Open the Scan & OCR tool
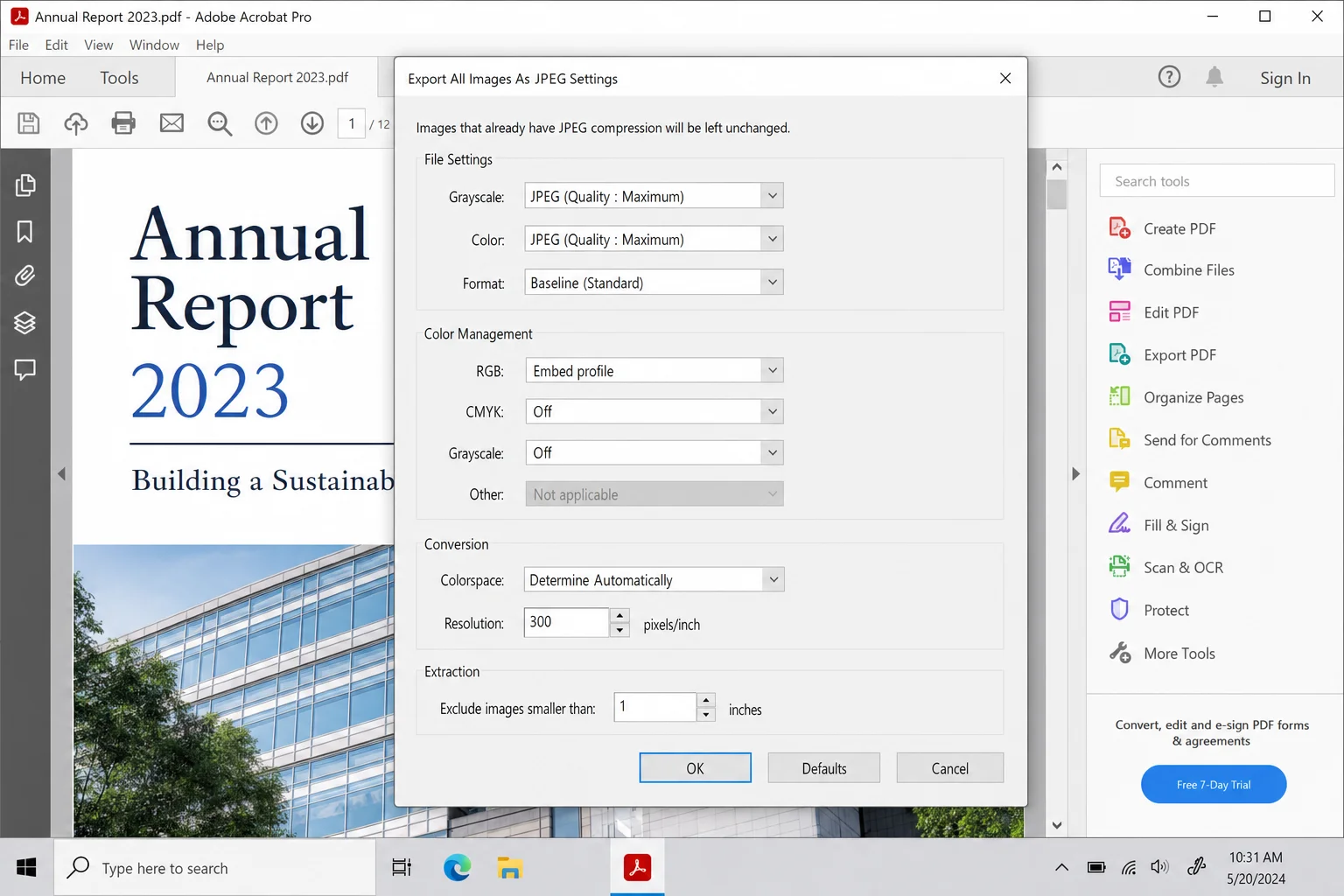The height and width of the screenshot is (896, 1344). [1165, 567]
